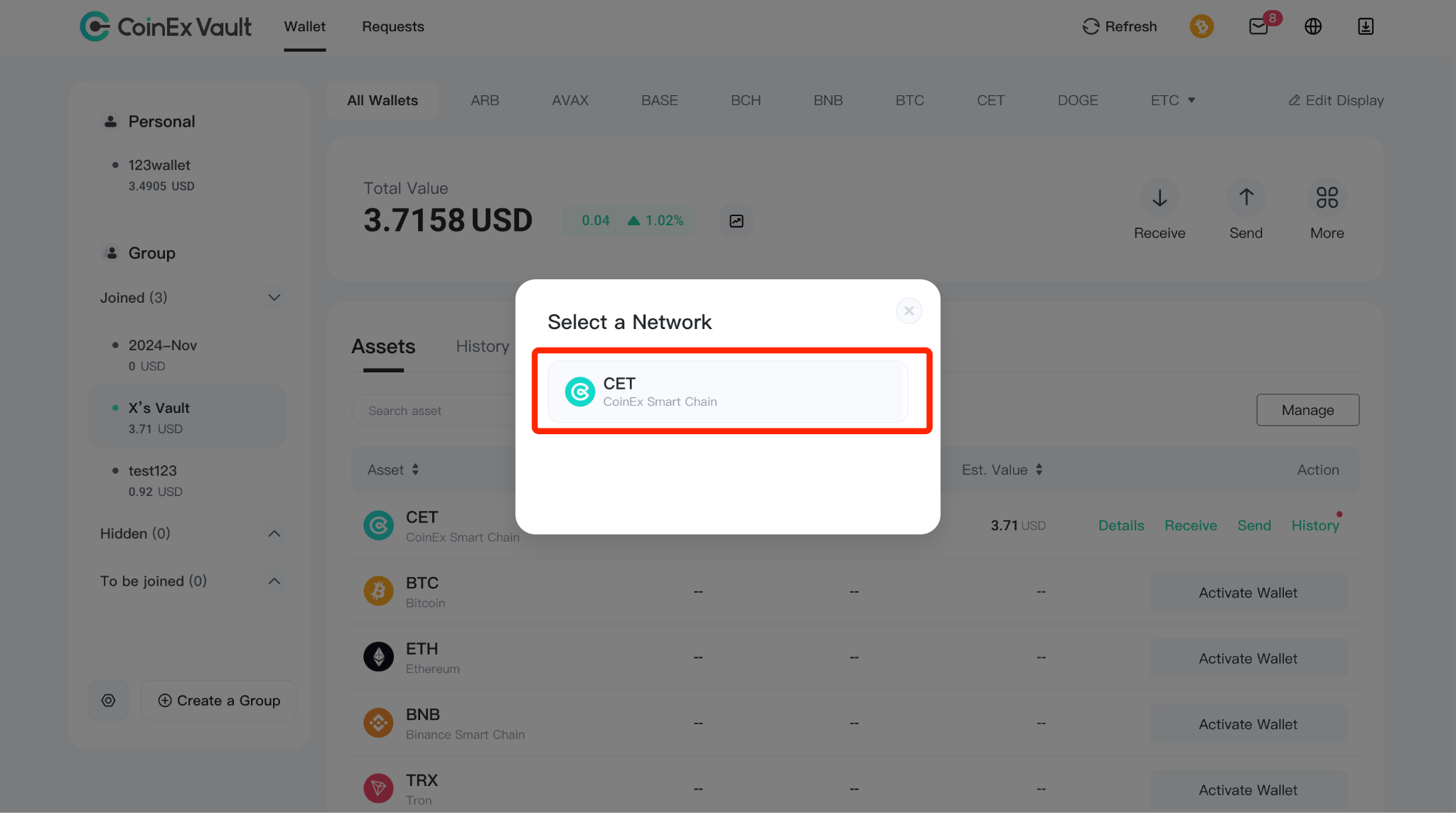The width and height of the screenshot is (1456, 813).
Task: Click the Refresh icon in header
Action: (1091, 26)
